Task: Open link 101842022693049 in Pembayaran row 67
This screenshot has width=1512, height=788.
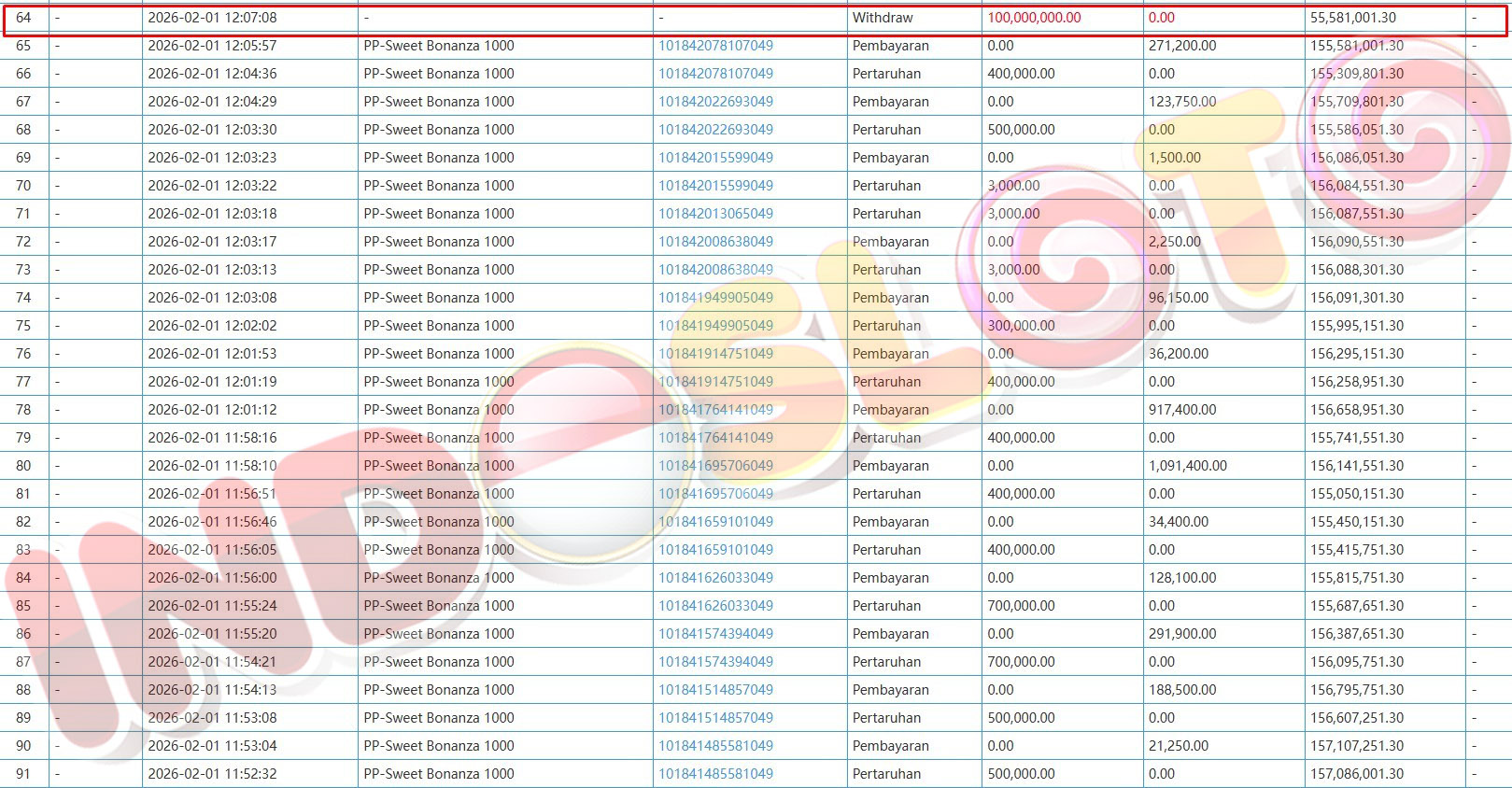Action: (715, 102)
